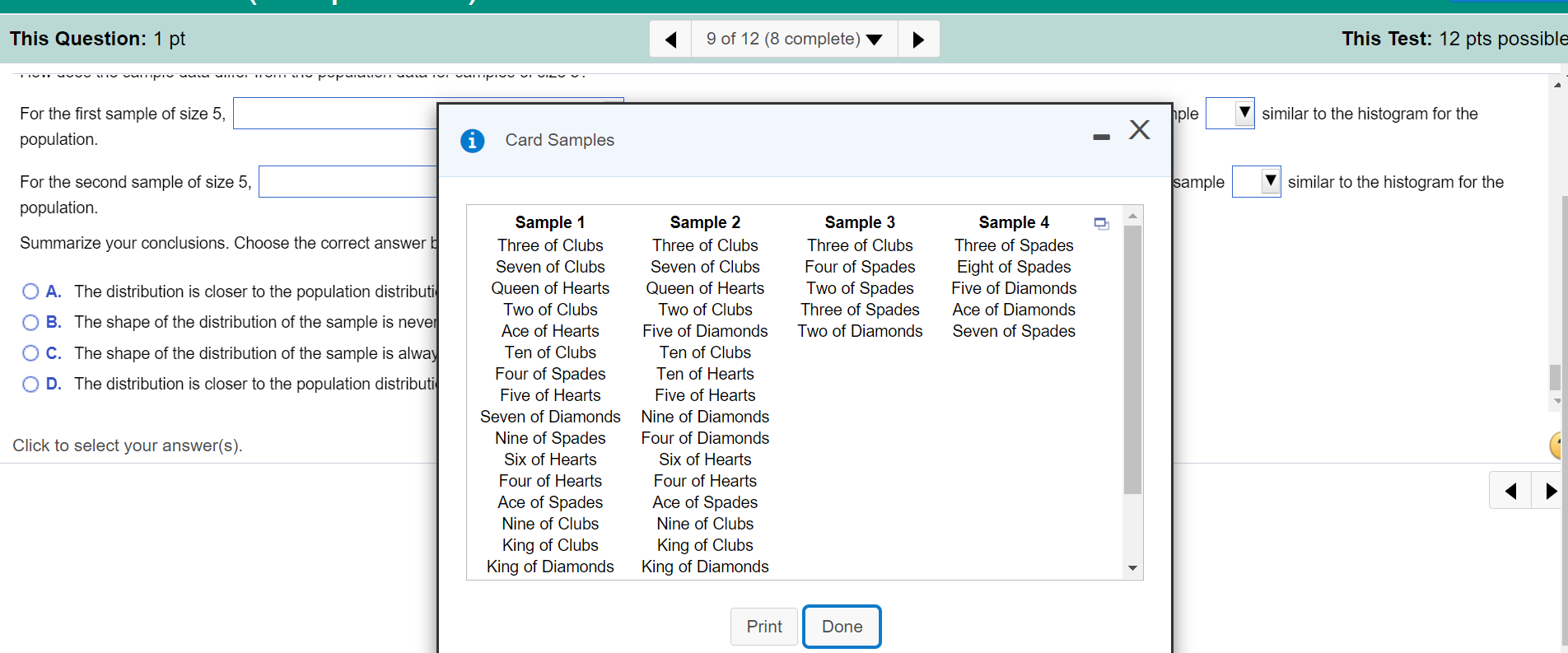Click the blue info icon beside Card Samples
Screen dimensions: 1568x653
(x=472, y=141)
